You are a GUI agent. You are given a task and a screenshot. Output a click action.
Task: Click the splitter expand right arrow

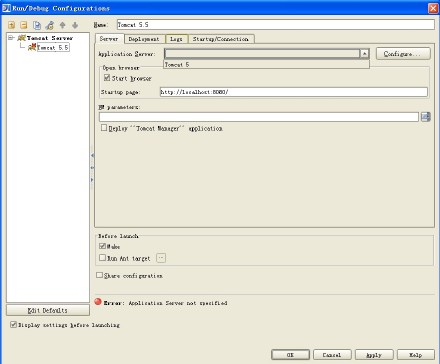pos(92,180)
